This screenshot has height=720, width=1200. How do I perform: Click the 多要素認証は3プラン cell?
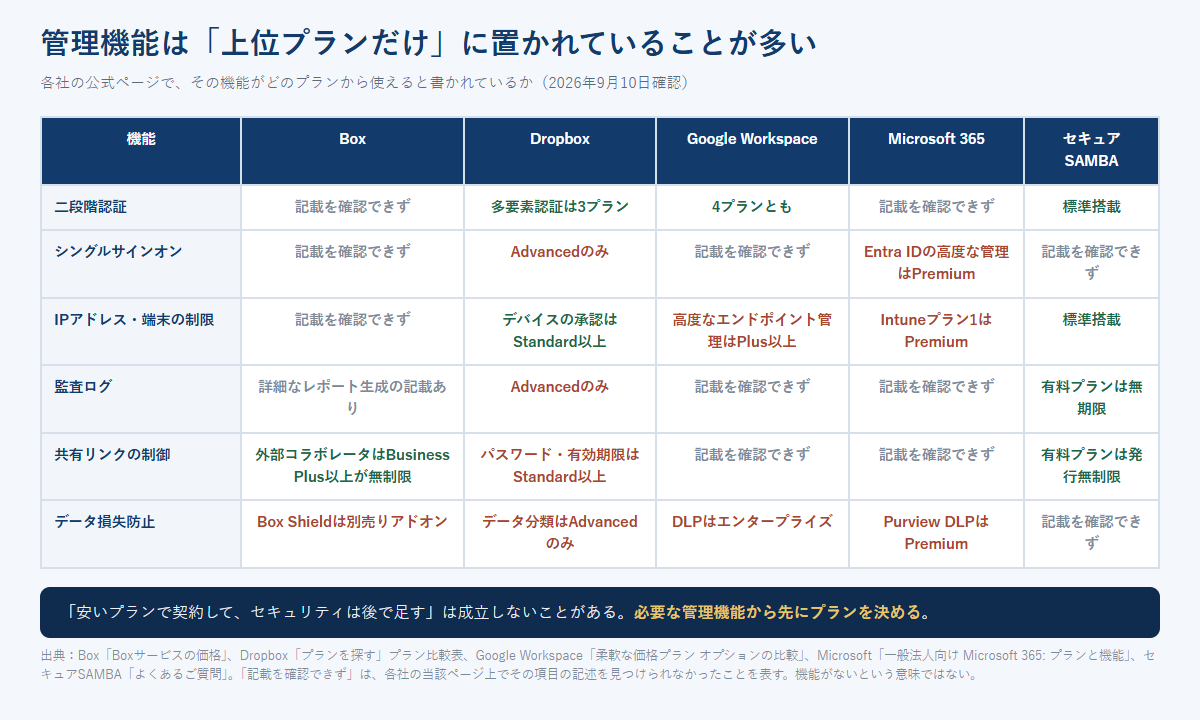coord(560,207)
